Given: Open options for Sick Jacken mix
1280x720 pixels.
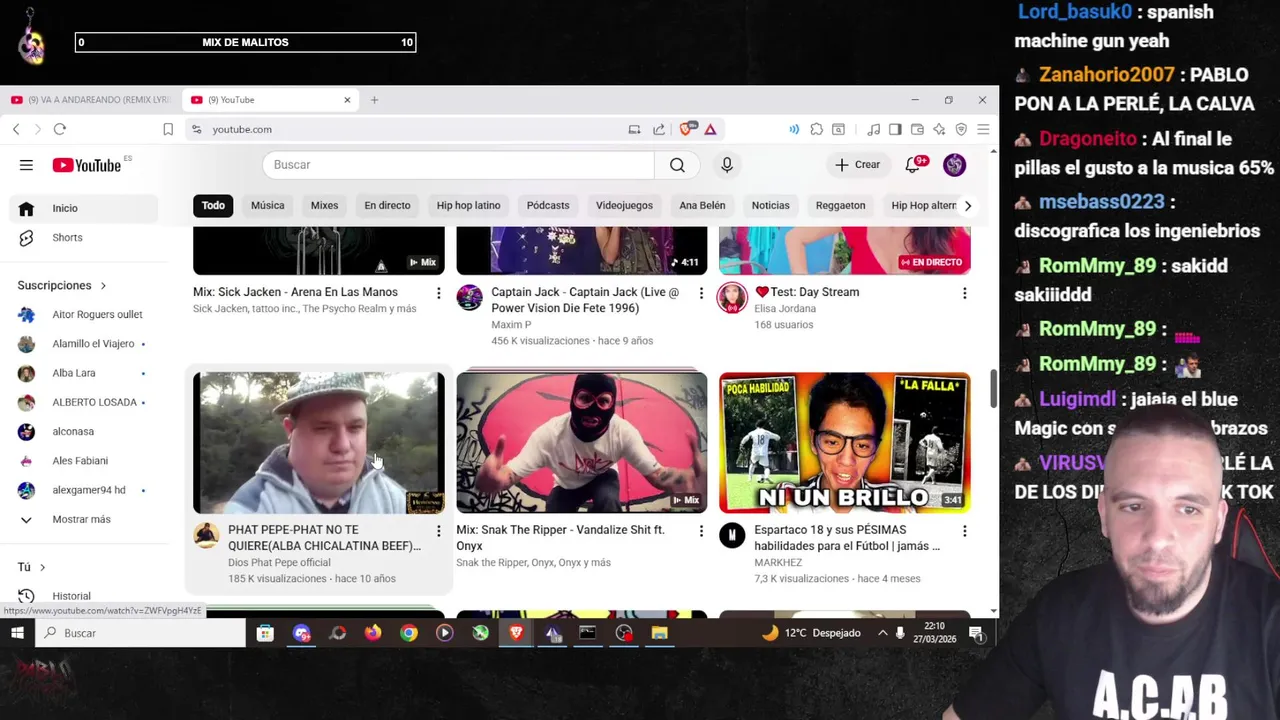Looking at the screenshot, I should click(438, 293).
